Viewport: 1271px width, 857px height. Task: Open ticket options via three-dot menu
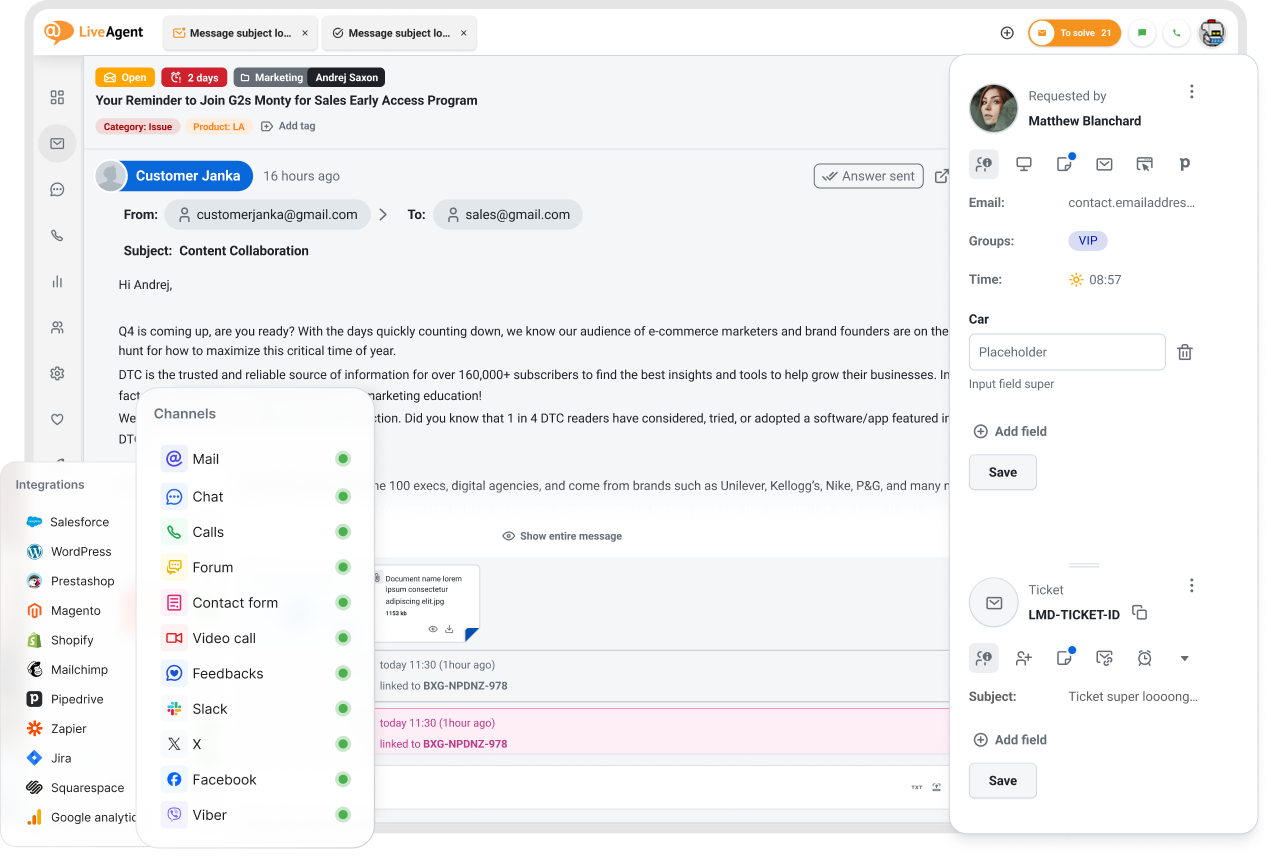(1191, 584)
